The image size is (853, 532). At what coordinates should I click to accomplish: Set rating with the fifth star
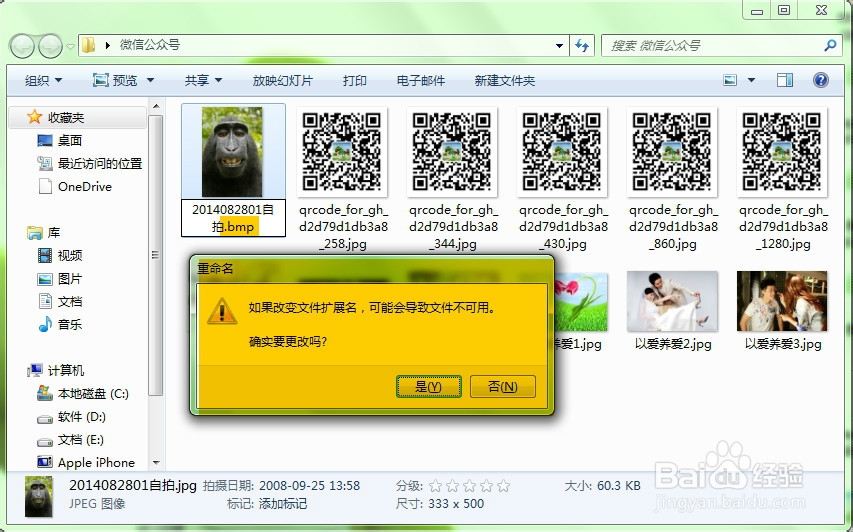point(504,486)
